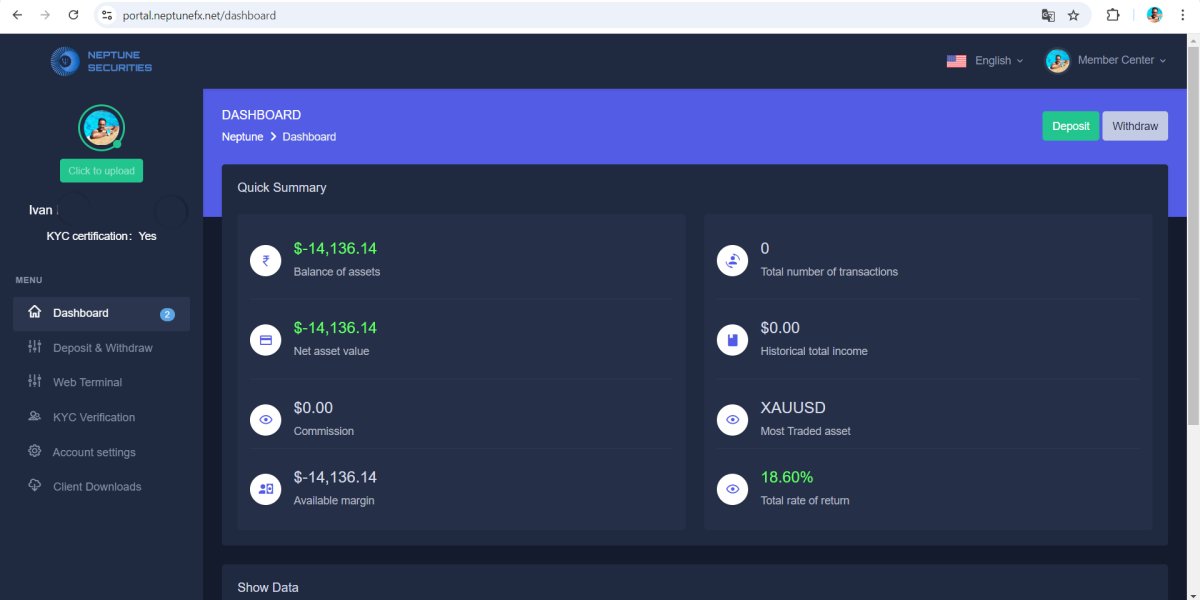The image size is (1200, 600).
Task: Click the book icon beside Historical total income
Action: 733,340
